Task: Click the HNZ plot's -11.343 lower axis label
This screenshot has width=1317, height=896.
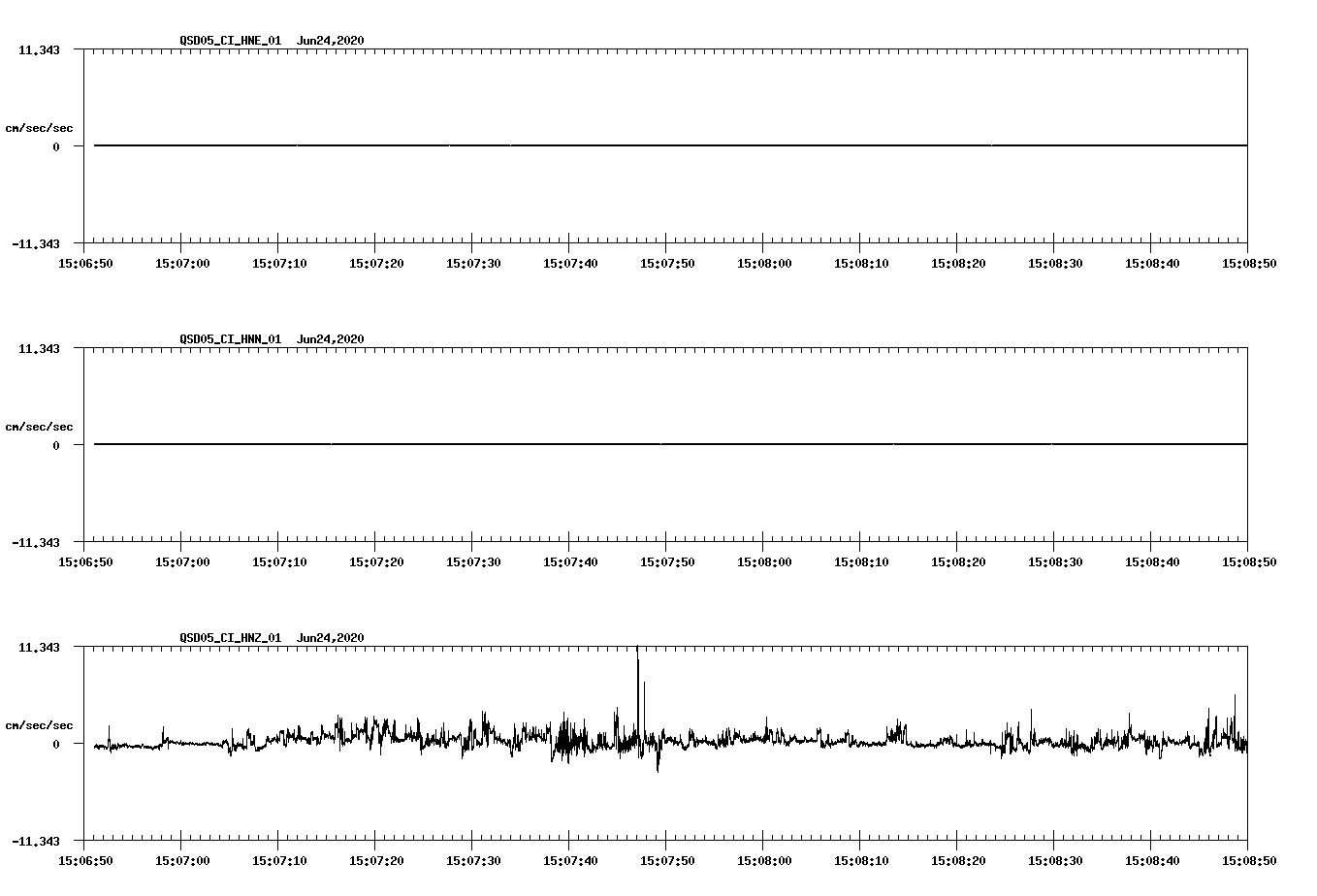Action: click(x=35, y=842)
